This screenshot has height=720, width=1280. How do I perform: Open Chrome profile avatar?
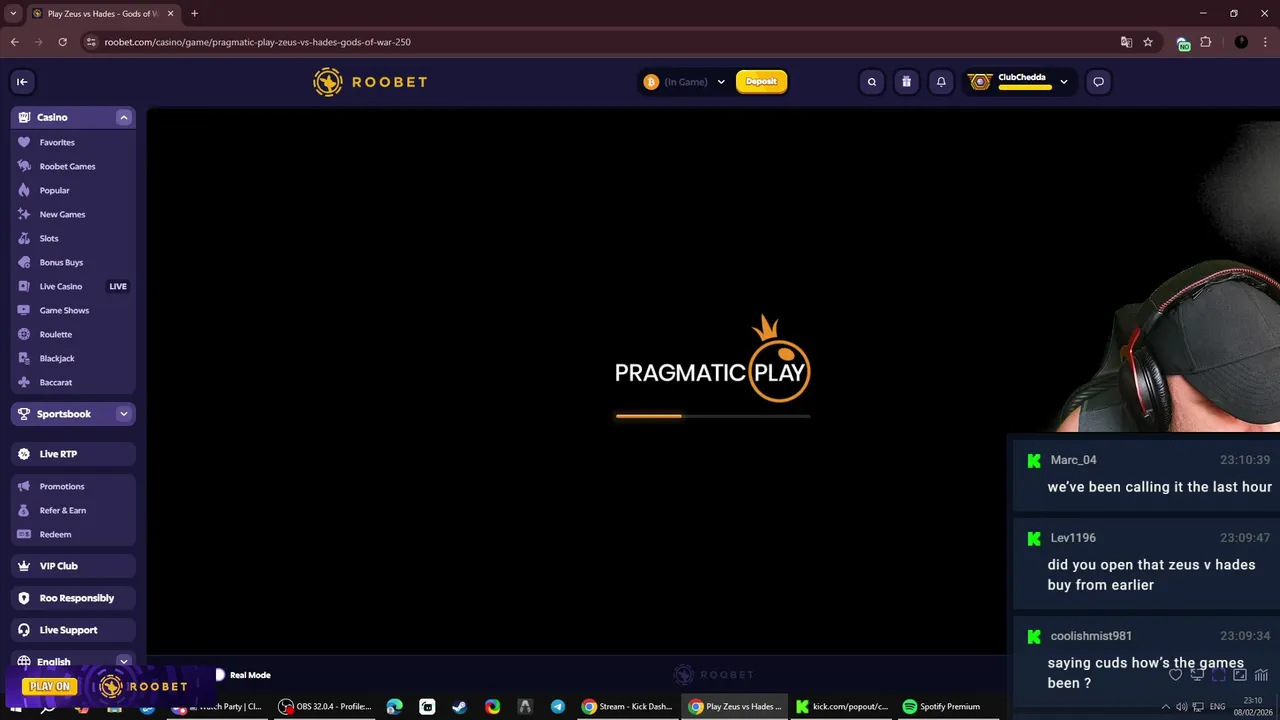(x=1241, y=42)
